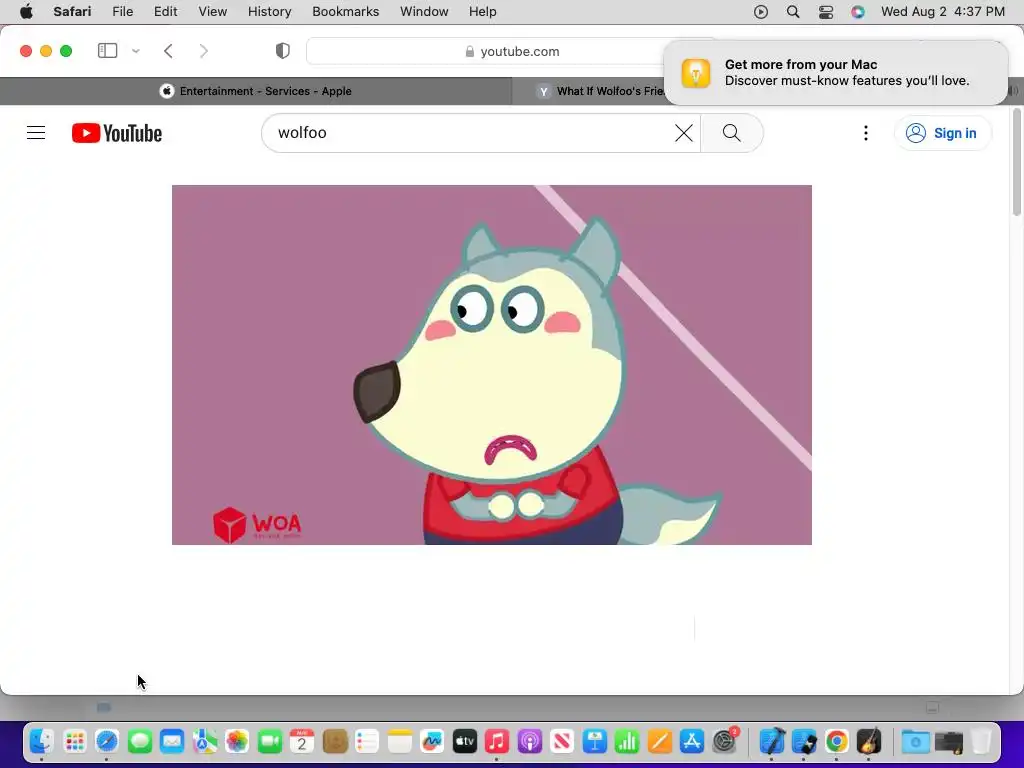Open Pages from the Dock

pos(660,742)
